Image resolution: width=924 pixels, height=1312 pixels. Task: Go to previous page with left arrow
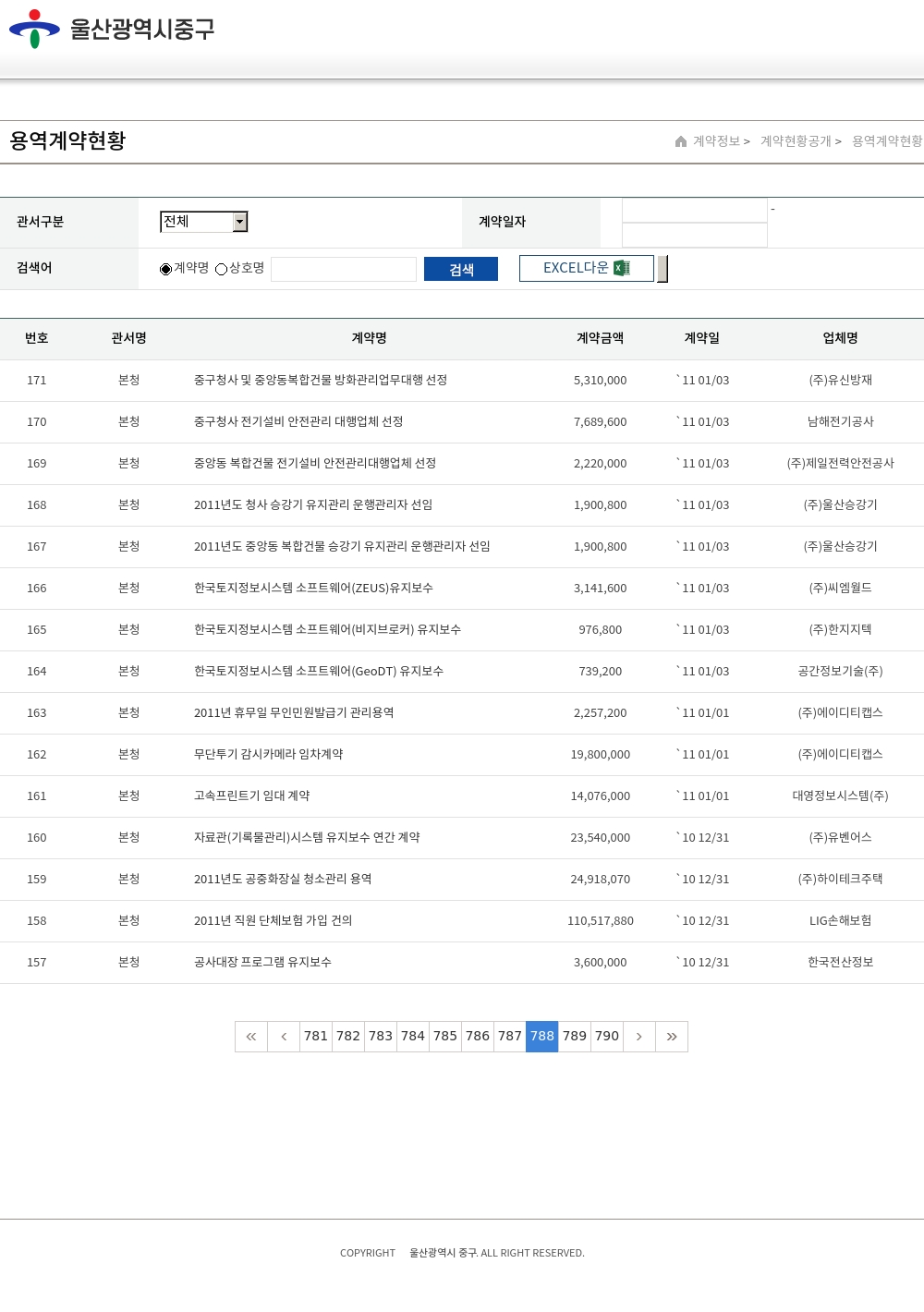pyautogui.click(x=284, y=1037)
